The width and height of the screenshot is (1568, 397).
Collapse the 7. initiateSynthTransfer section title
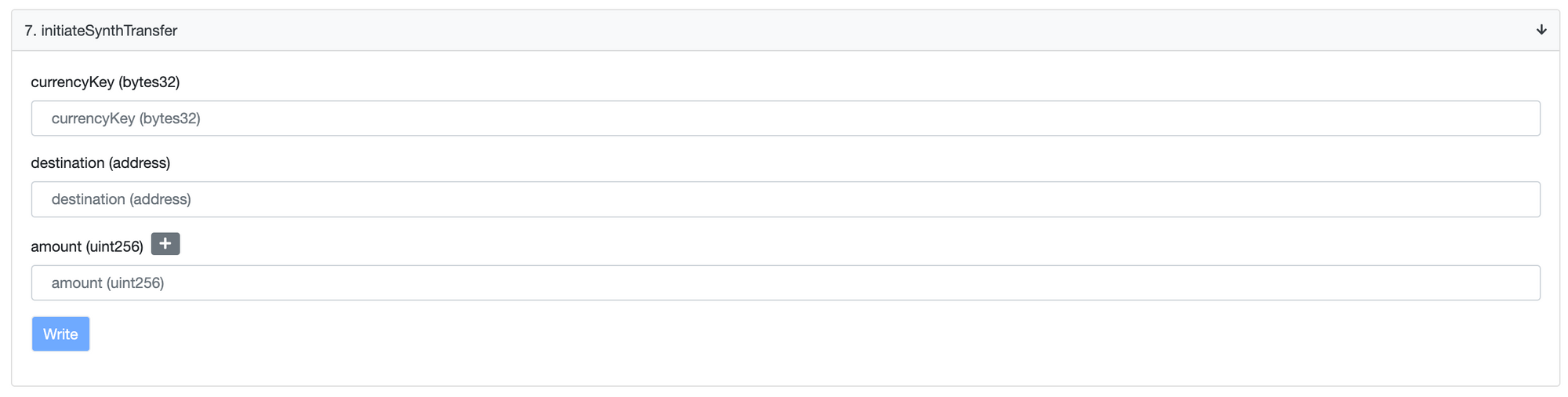(x=100, y=31)
